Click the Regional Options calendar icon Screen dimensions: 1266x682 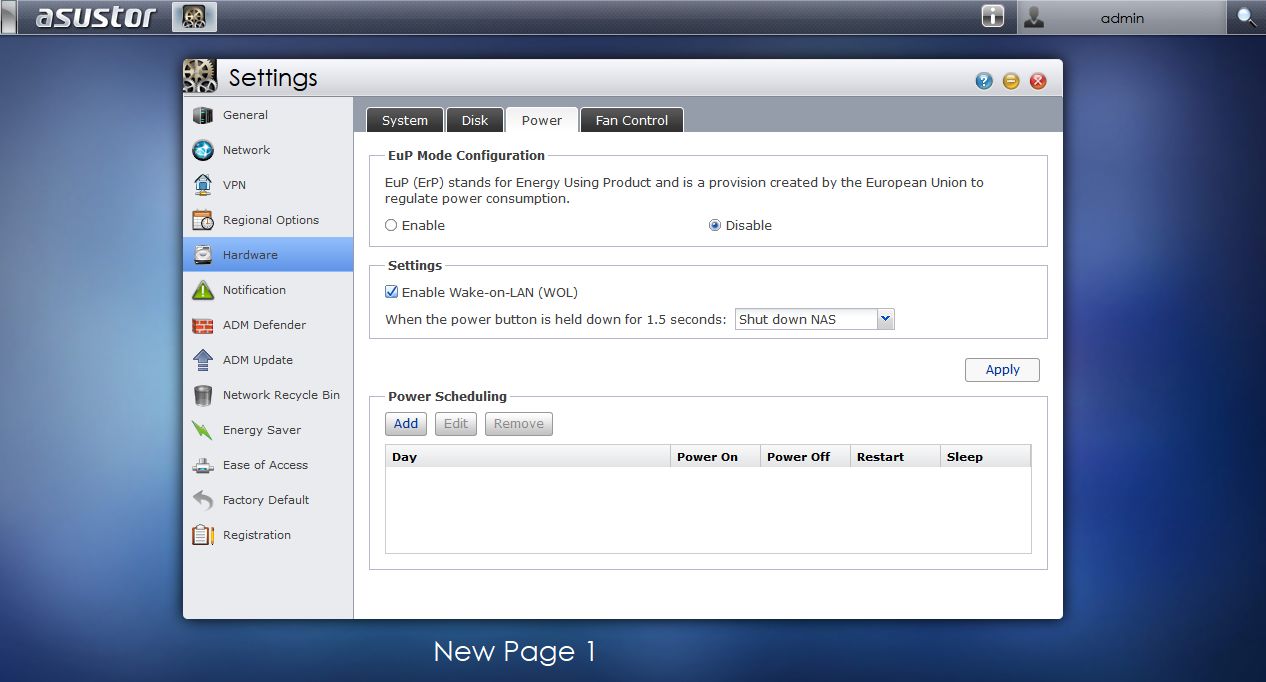pyautogui.click(x=203, y=220)
